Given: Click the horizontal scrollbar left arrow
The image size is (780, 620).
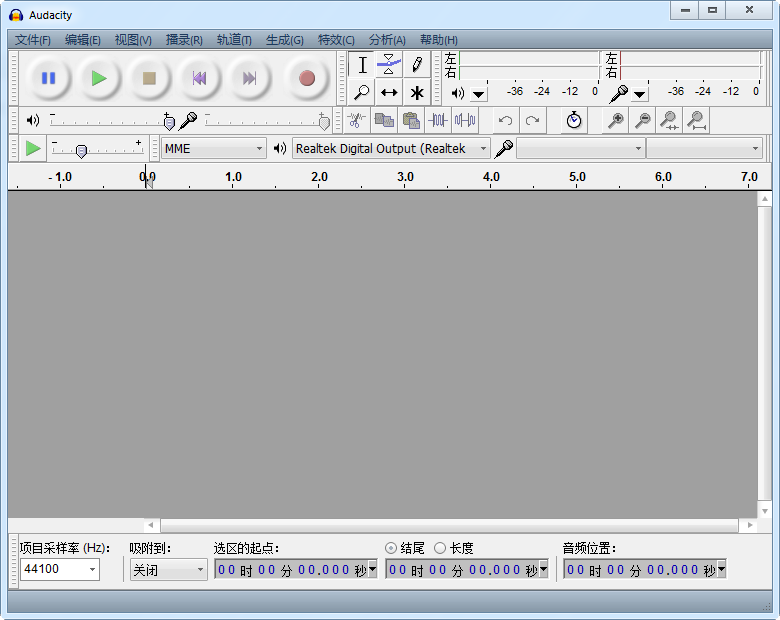Looking at the screenshot, I should tap(150, 525).
